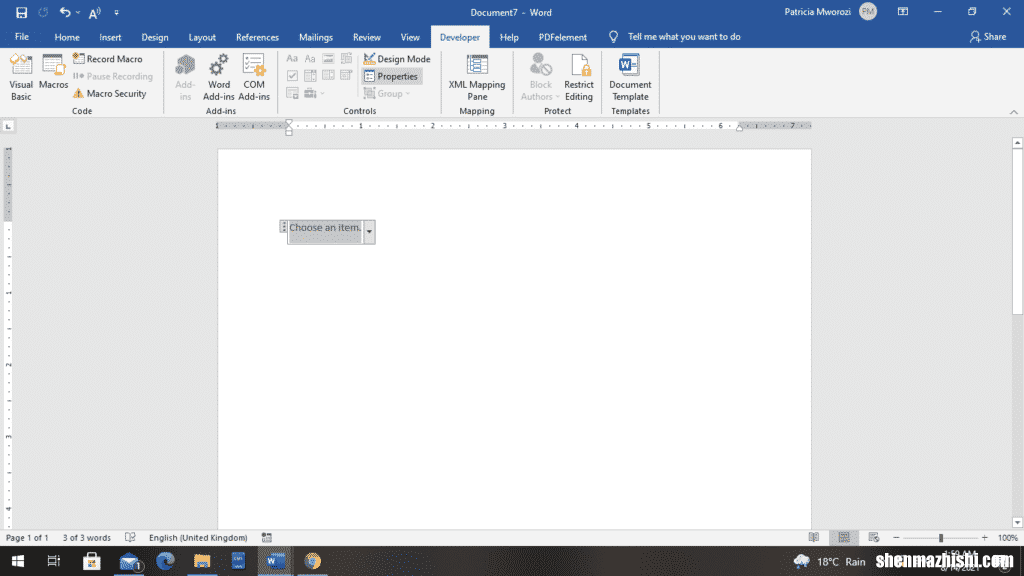Open zoom dialog from 100% label
Viewport: 1024px width, 576px height.
[x=1008, y=537]
